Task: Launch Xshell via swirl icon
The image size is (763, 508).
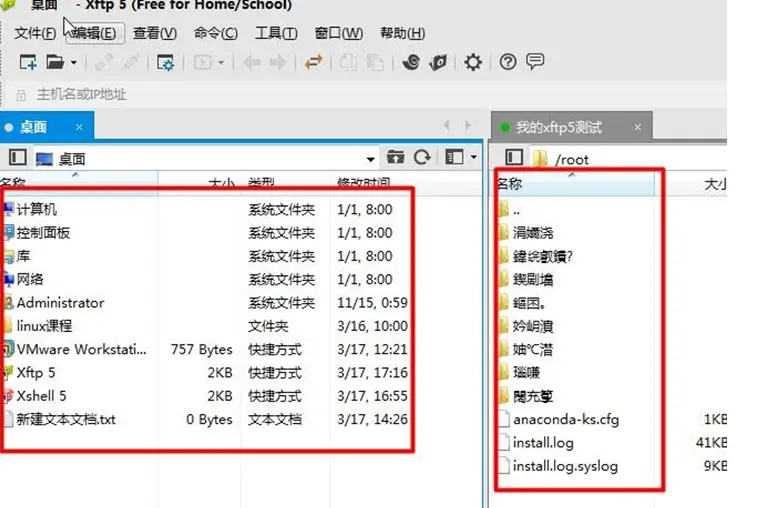Action: pos(411,62)
